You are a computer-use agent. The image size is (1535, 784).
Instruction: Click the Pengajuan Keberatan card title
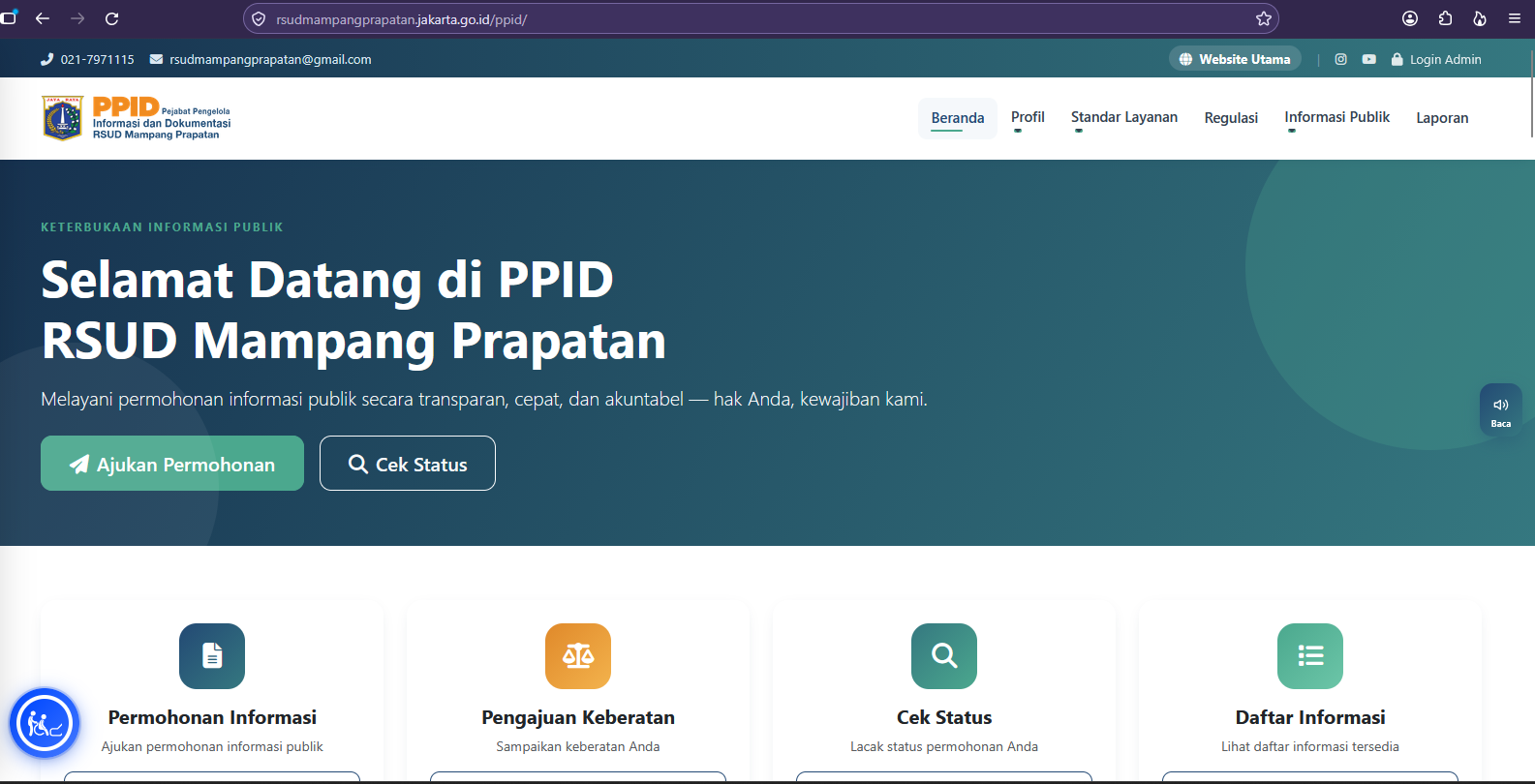tap(578, 717)
